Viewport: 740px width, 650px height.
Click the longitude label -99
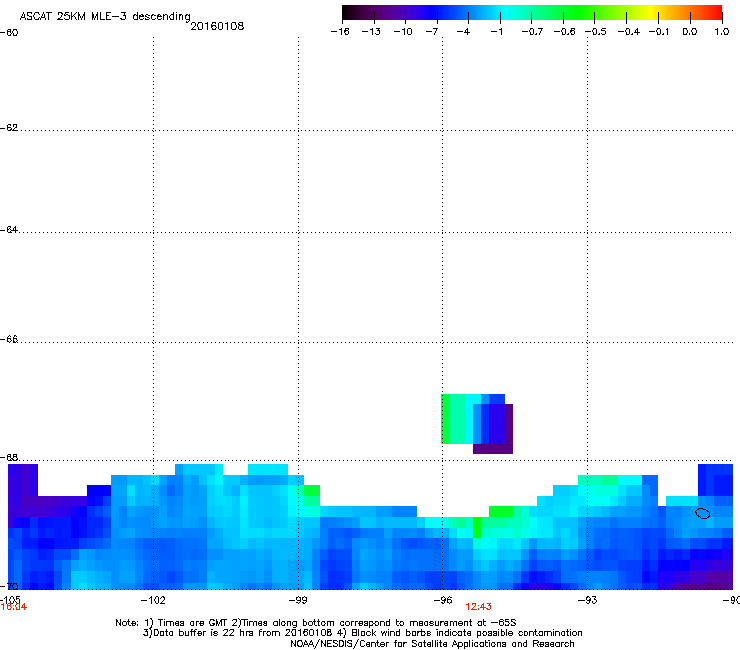298,600
